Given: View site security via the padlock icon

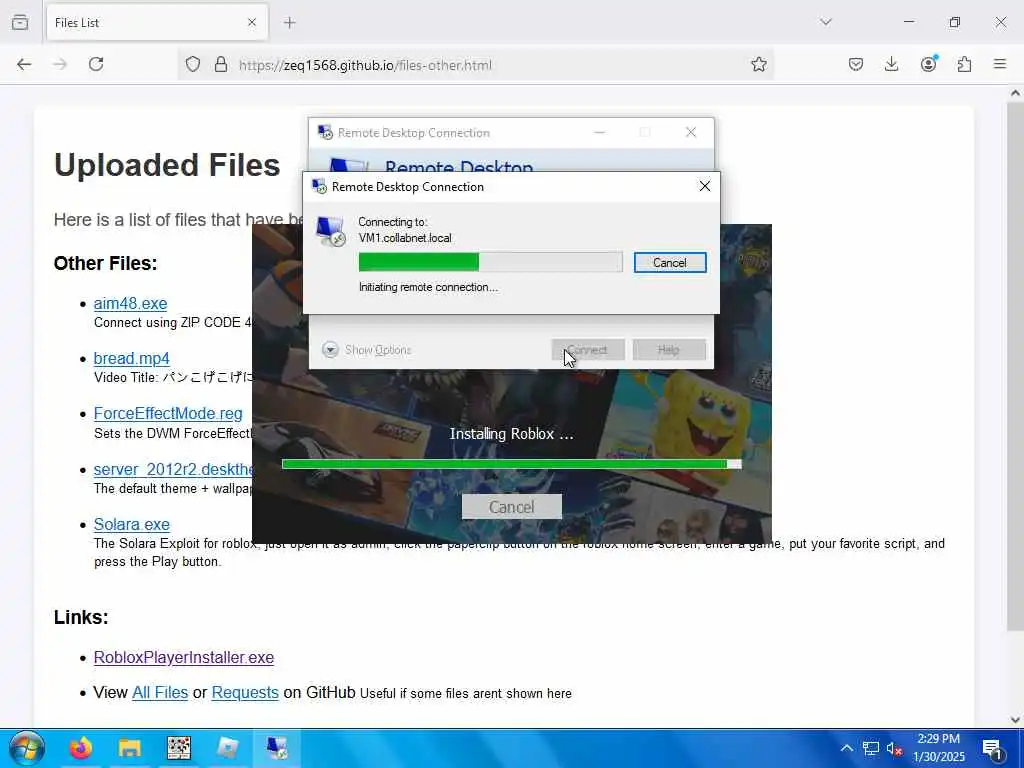Looking at the screenshot, I should [221, 65].
